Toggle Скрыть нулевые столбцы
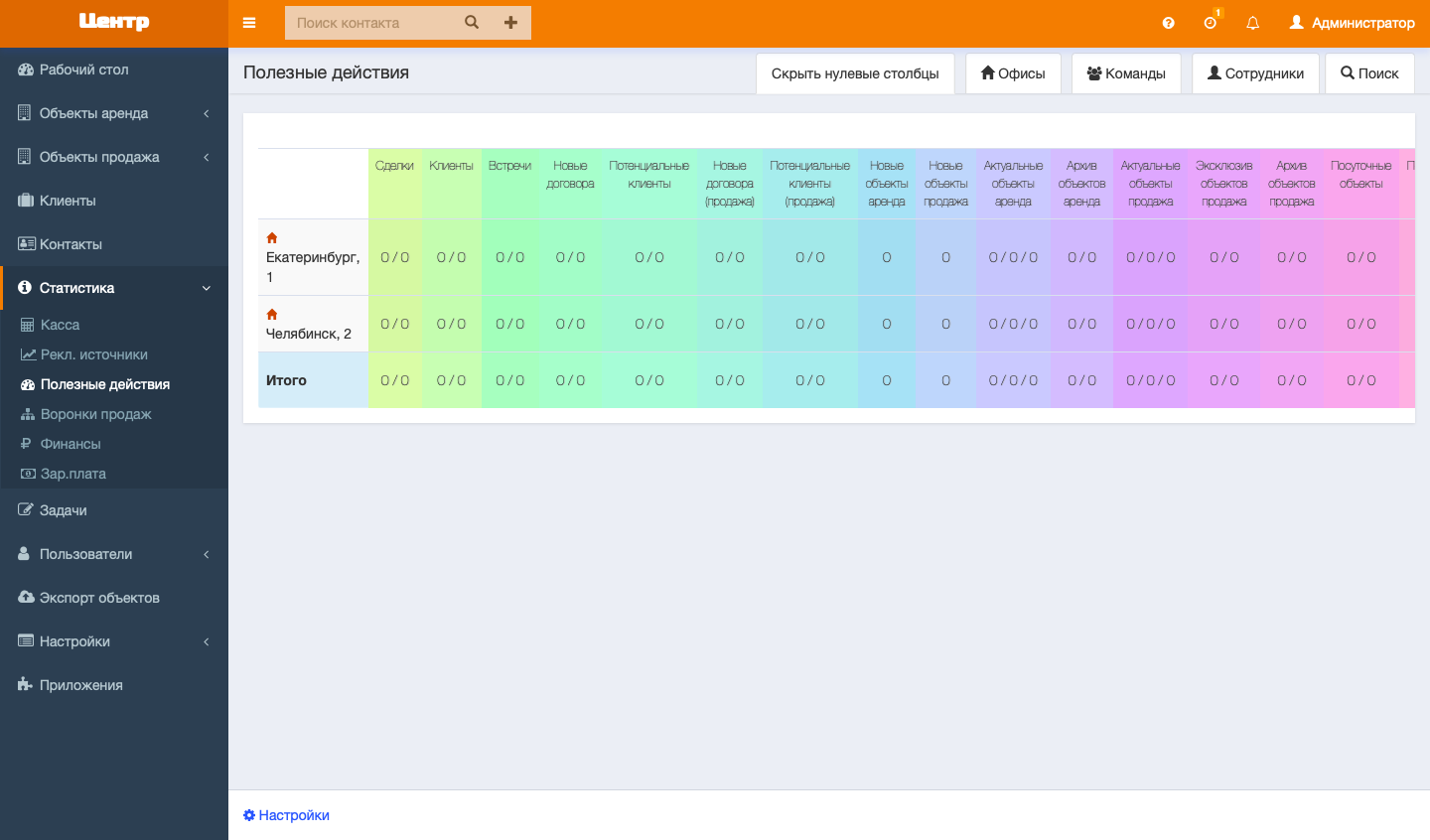This screenshot has height=840, width=1430. point(855,73)
